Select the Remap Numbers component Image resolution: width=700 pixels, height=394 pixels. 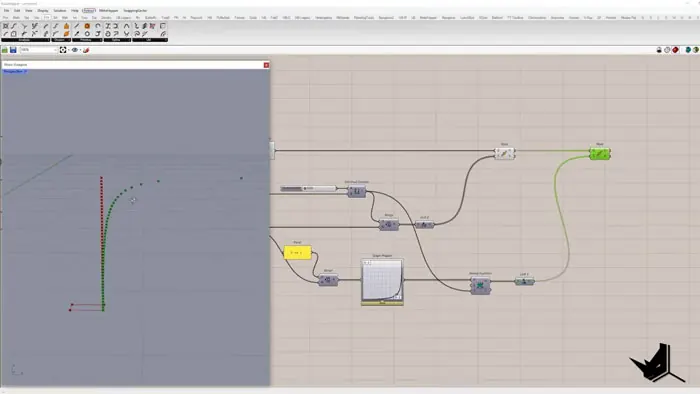coord(480,286)
